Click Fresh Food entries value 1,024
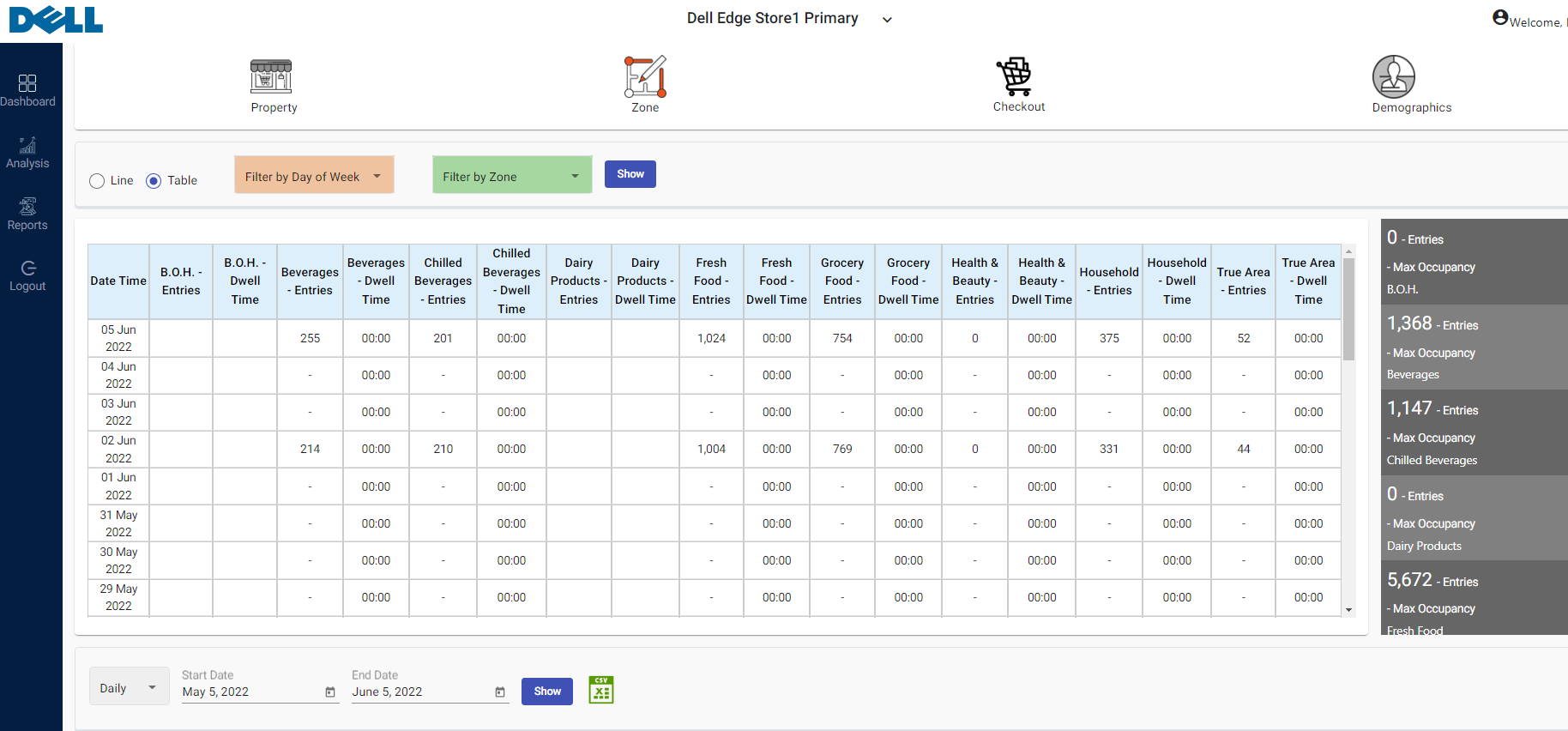 click(x=711, y=338)
